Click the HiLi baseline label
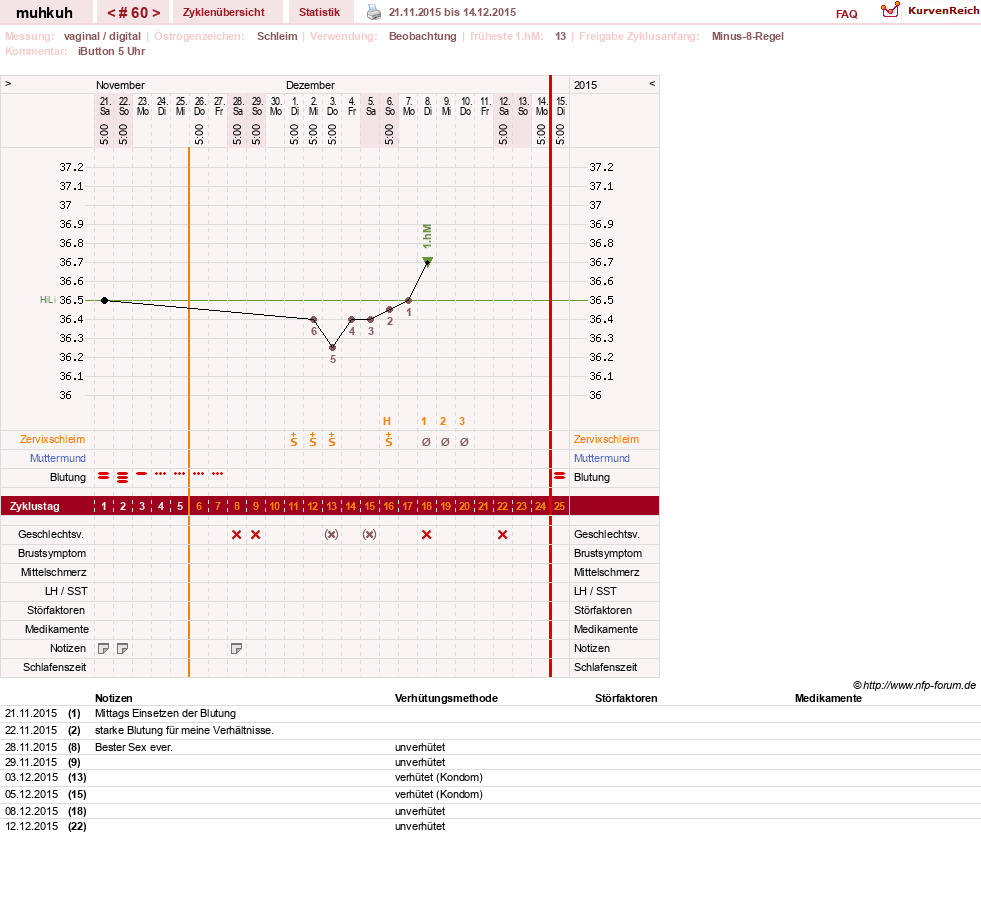This screenshot has height=917, width=981. (x=48, y=300)
